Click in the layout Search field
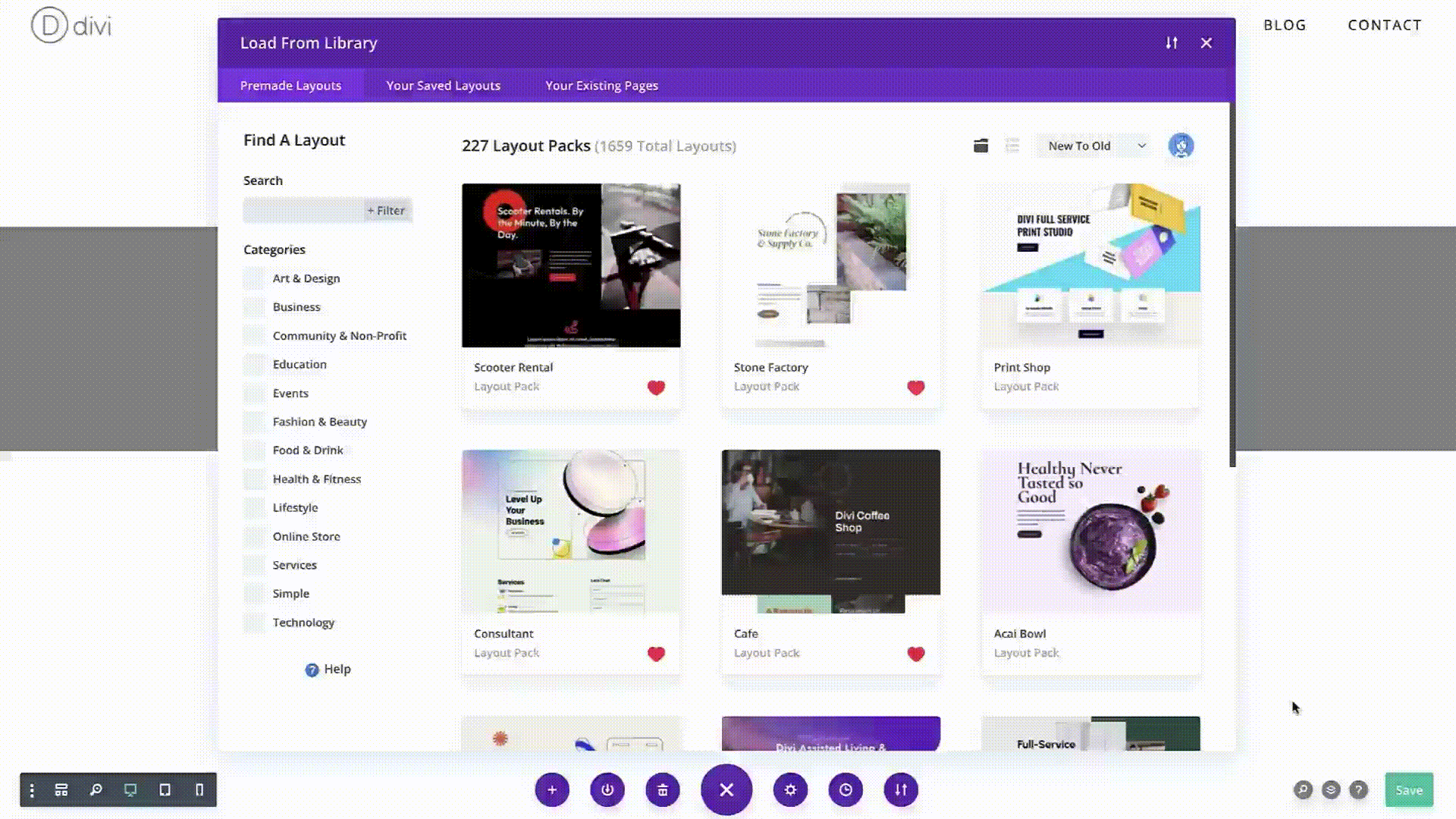 click(303, 210)
